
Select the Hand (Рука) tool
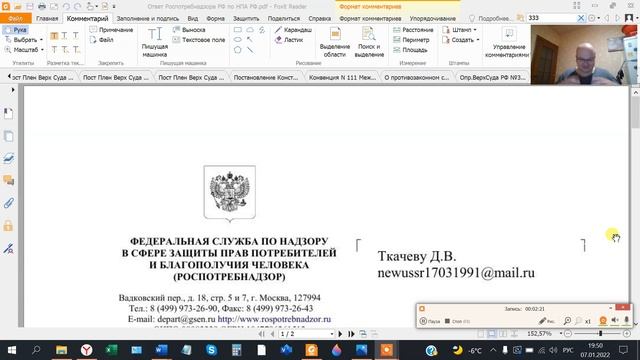click(15, 30)
